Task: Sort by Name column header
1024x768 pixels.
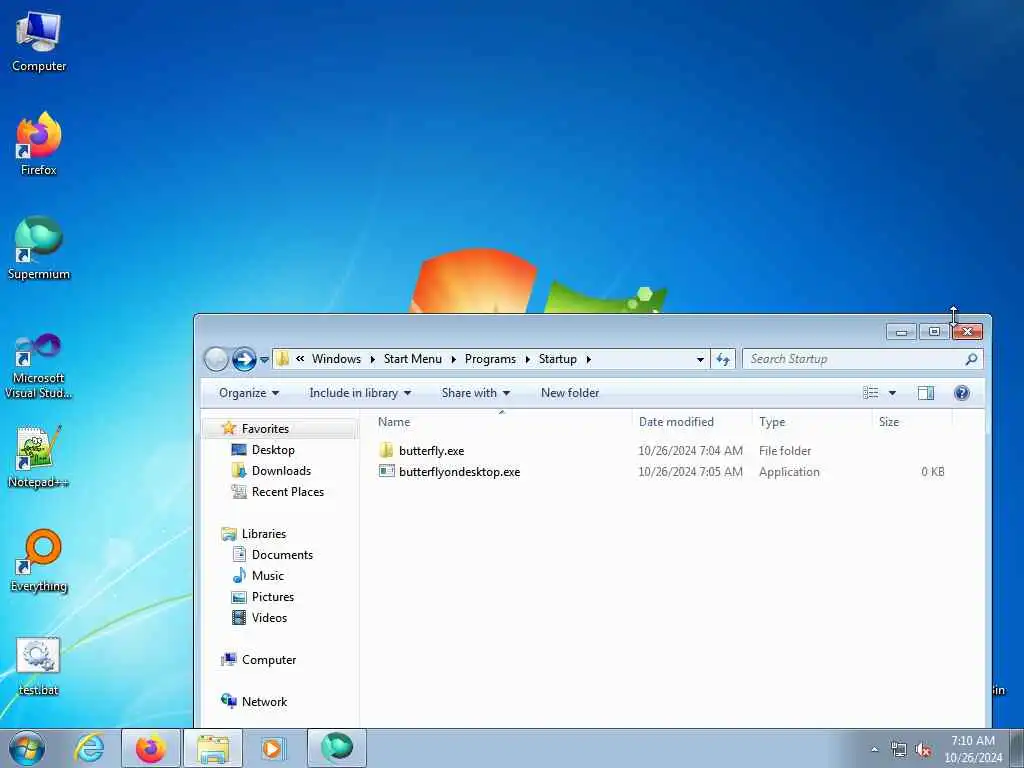Action: point(502,422)
